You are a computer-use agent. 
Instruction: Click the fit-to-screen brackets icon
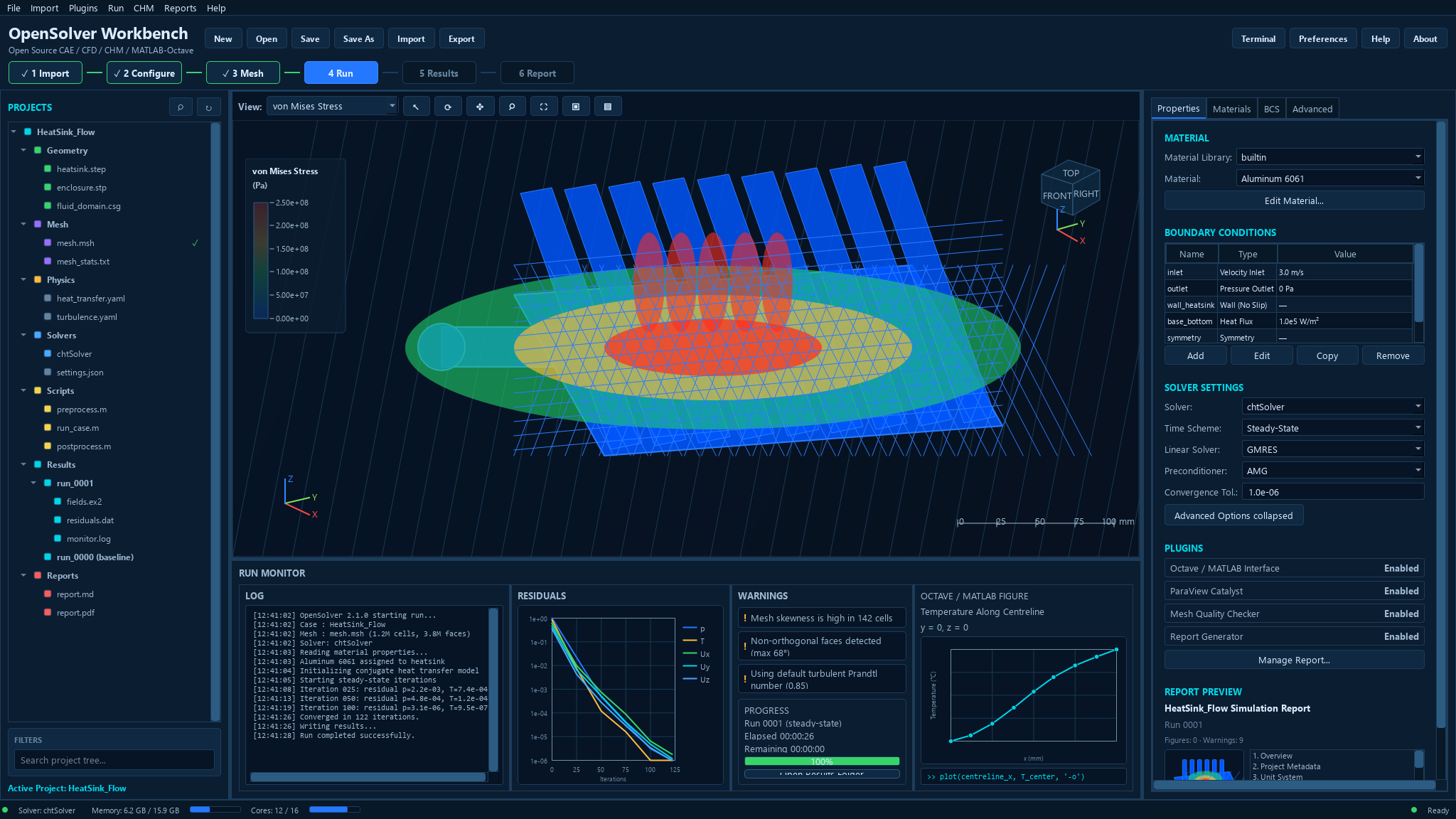[x=544, y=107]
